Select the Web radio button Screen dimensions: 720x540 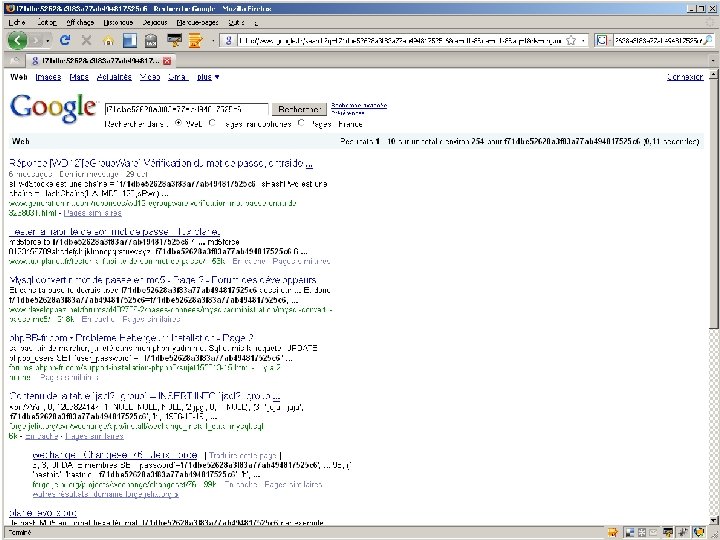pyautogui.click(x=178, y=123)
